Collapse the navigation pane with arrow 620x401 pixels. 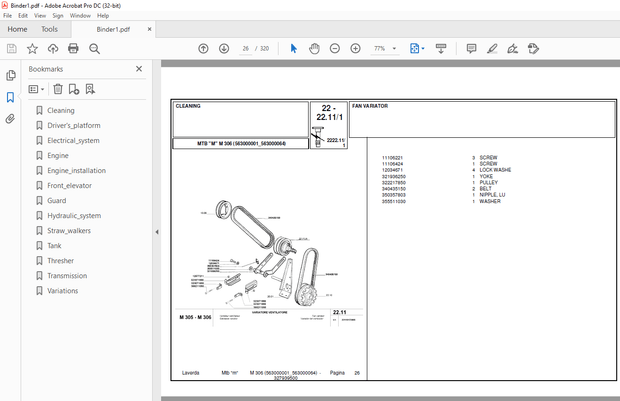coord(157,232)
